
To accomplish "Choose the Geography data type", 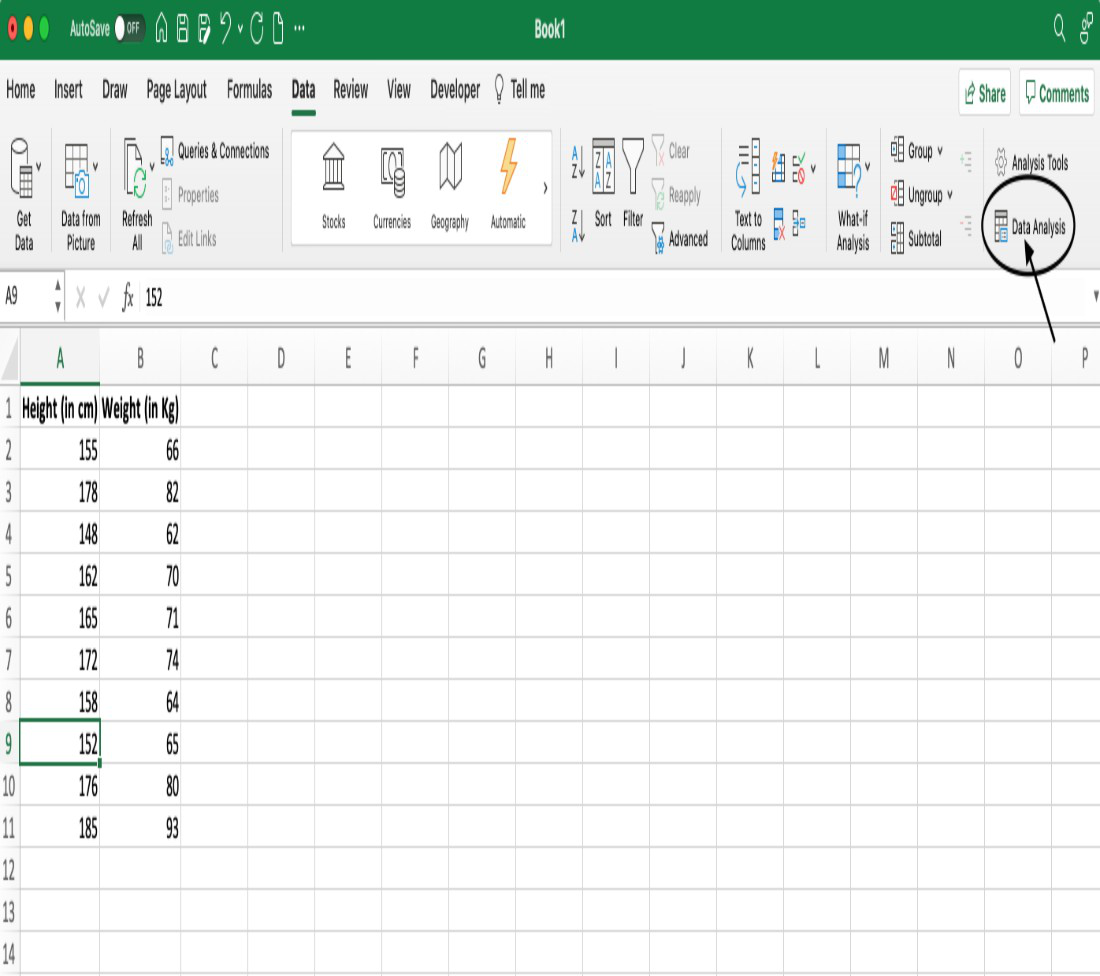I will (450, 187).
